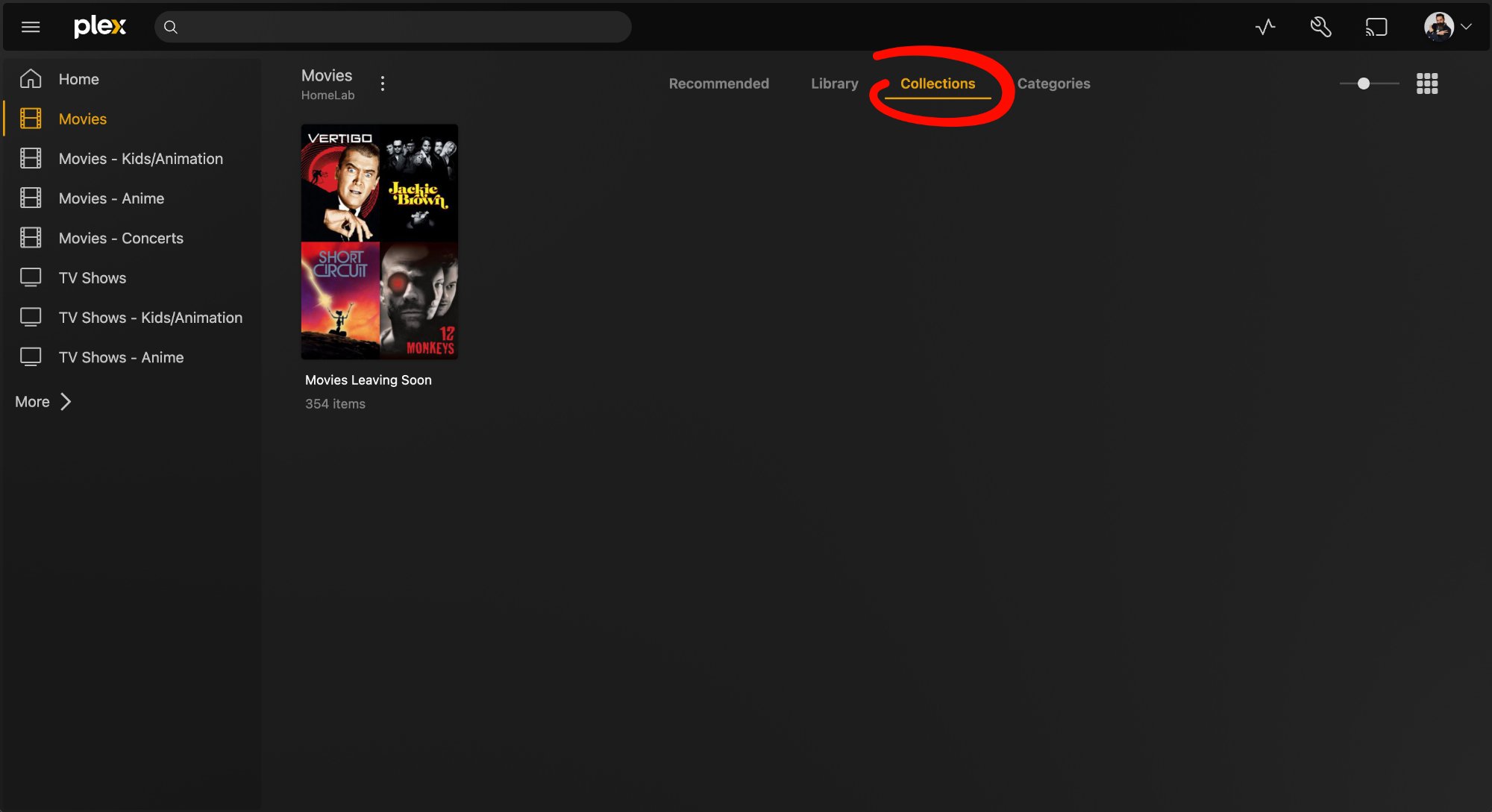Click the Plex logo
Image resolution: width=1492 pixels, height=812 pixels.
click(x=100, y=27)
